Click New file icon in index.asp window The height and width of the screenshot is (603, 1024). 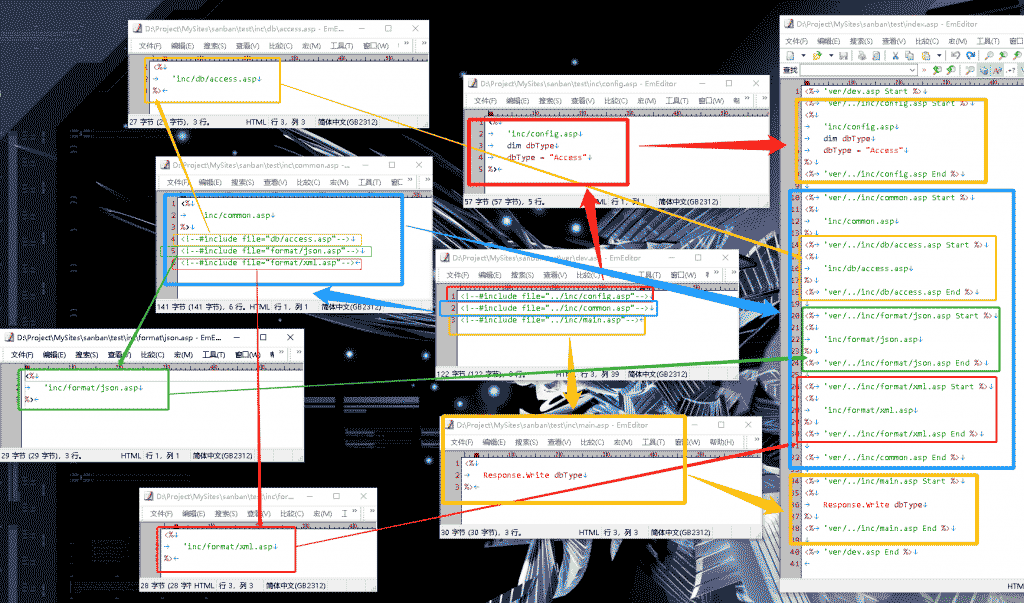coord(790,56)
